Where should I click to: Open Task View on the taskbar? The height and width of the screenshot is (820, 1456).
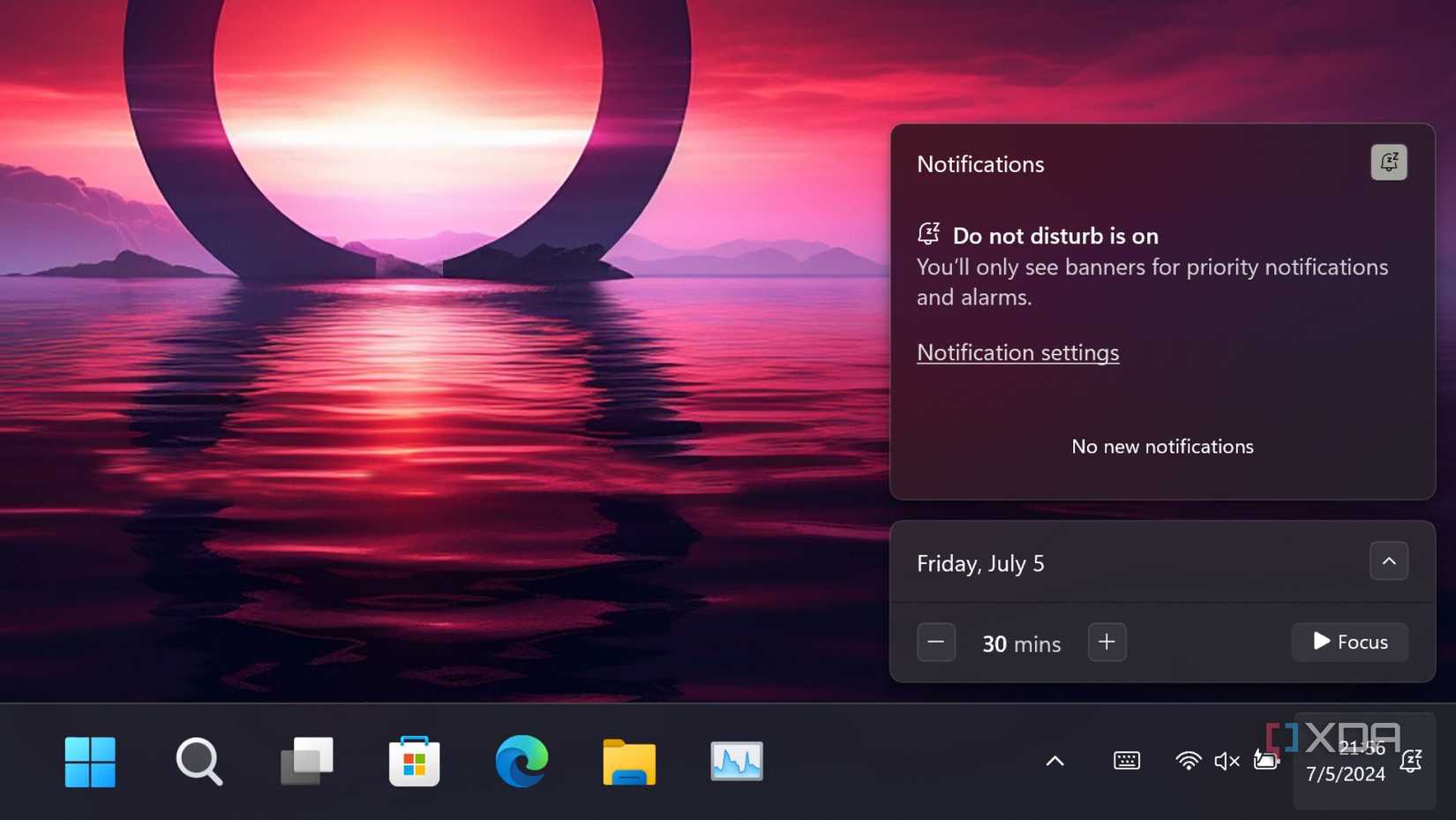click(306, 761)
